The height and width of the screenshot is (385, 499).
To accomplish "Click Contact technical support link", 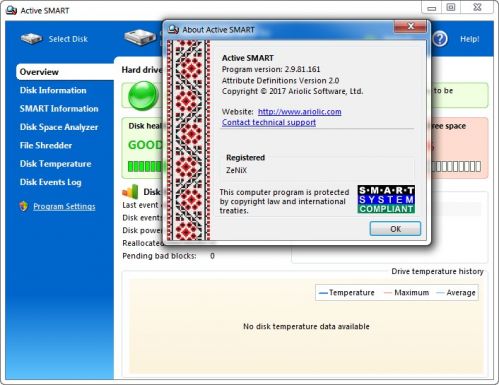I will [269, 122].
